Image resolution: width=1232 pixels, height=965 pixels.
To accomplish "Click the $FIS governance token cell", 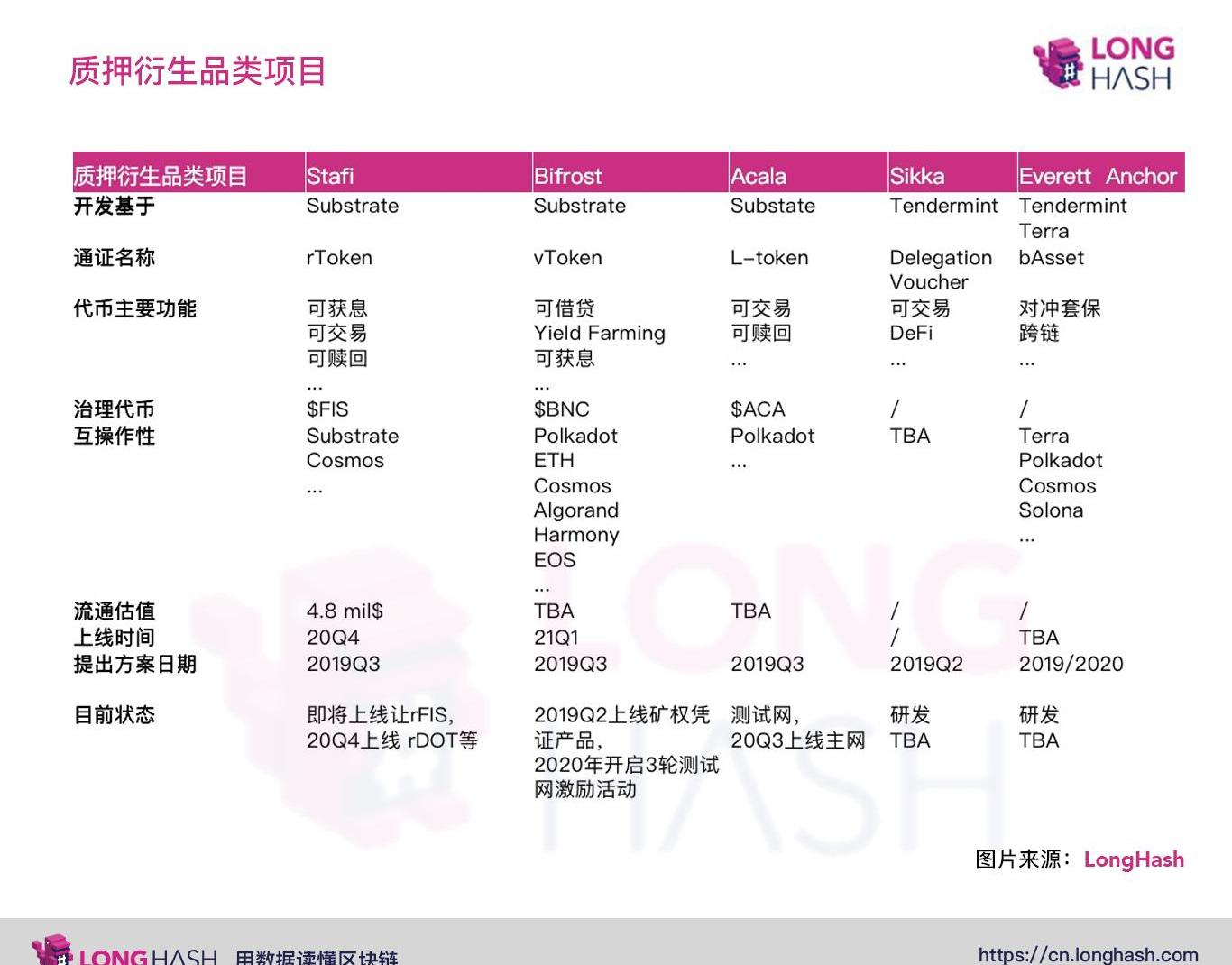I will click(x=327, y=409).
